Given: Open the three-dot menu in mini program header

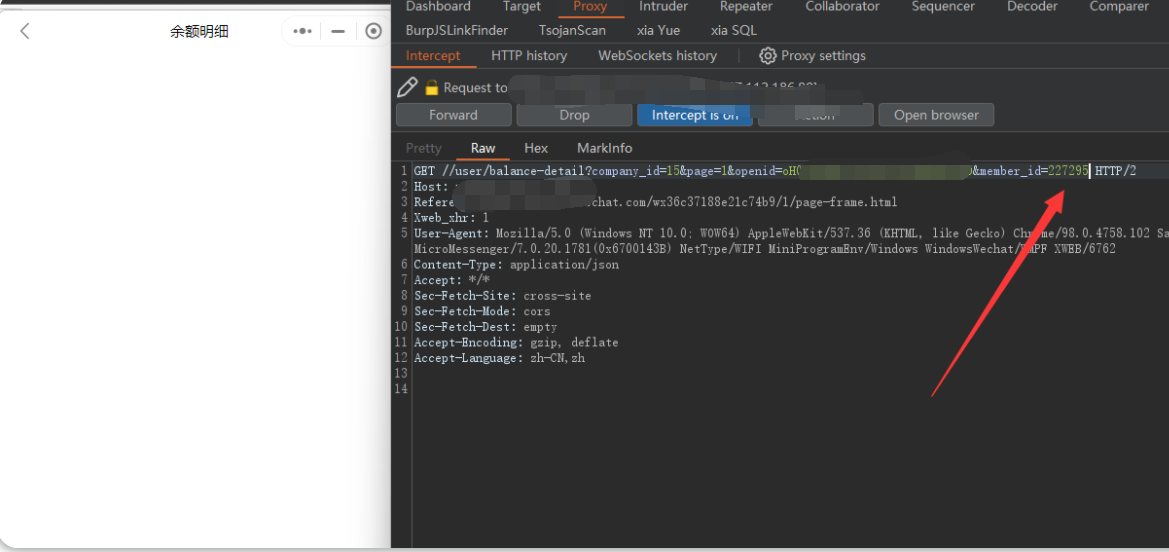Looking at the screenshot, I should pyautogui.click(x=302, y=31).
